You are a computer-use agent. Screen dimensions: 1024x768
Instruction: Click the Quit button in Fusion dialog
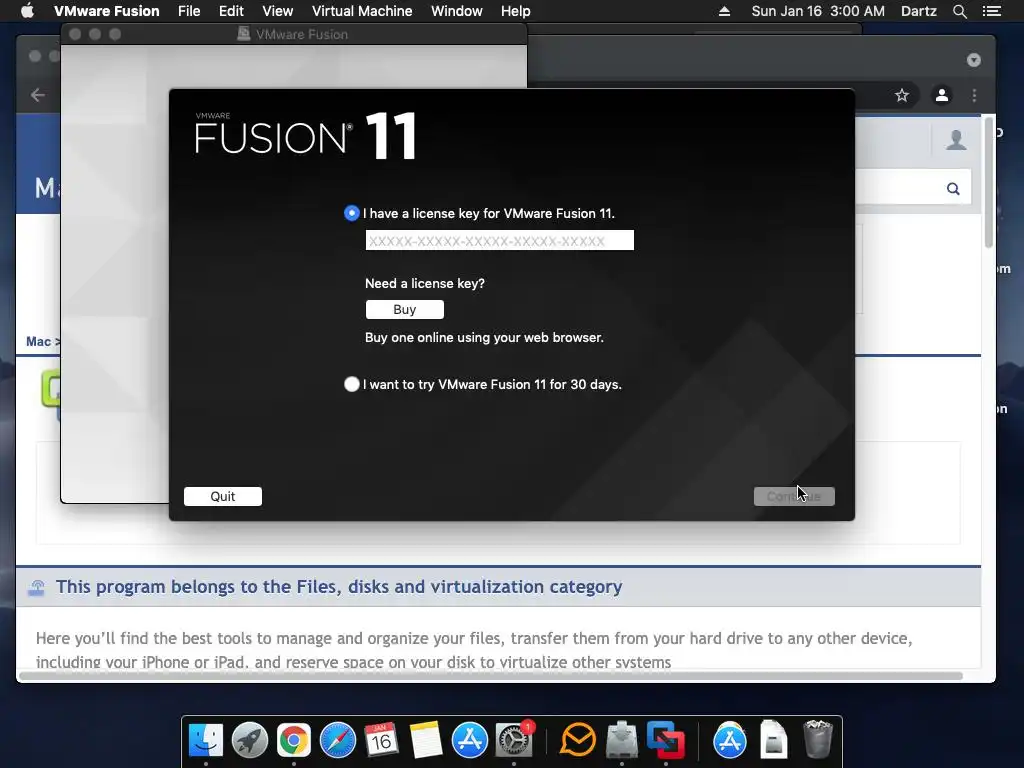click(223, 496)
